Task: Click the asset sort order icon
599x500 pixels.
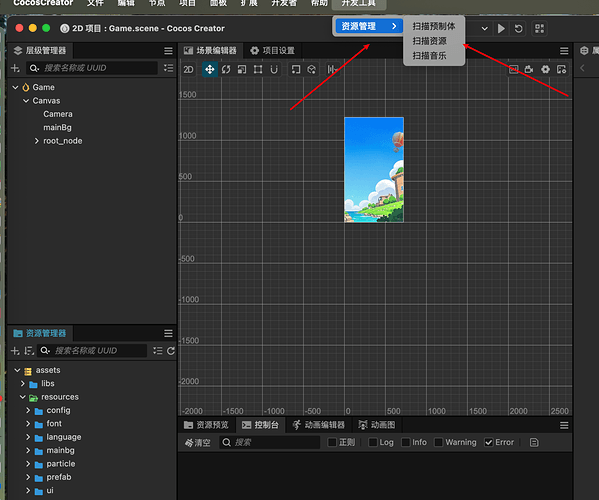Action: tap(29, 351)
